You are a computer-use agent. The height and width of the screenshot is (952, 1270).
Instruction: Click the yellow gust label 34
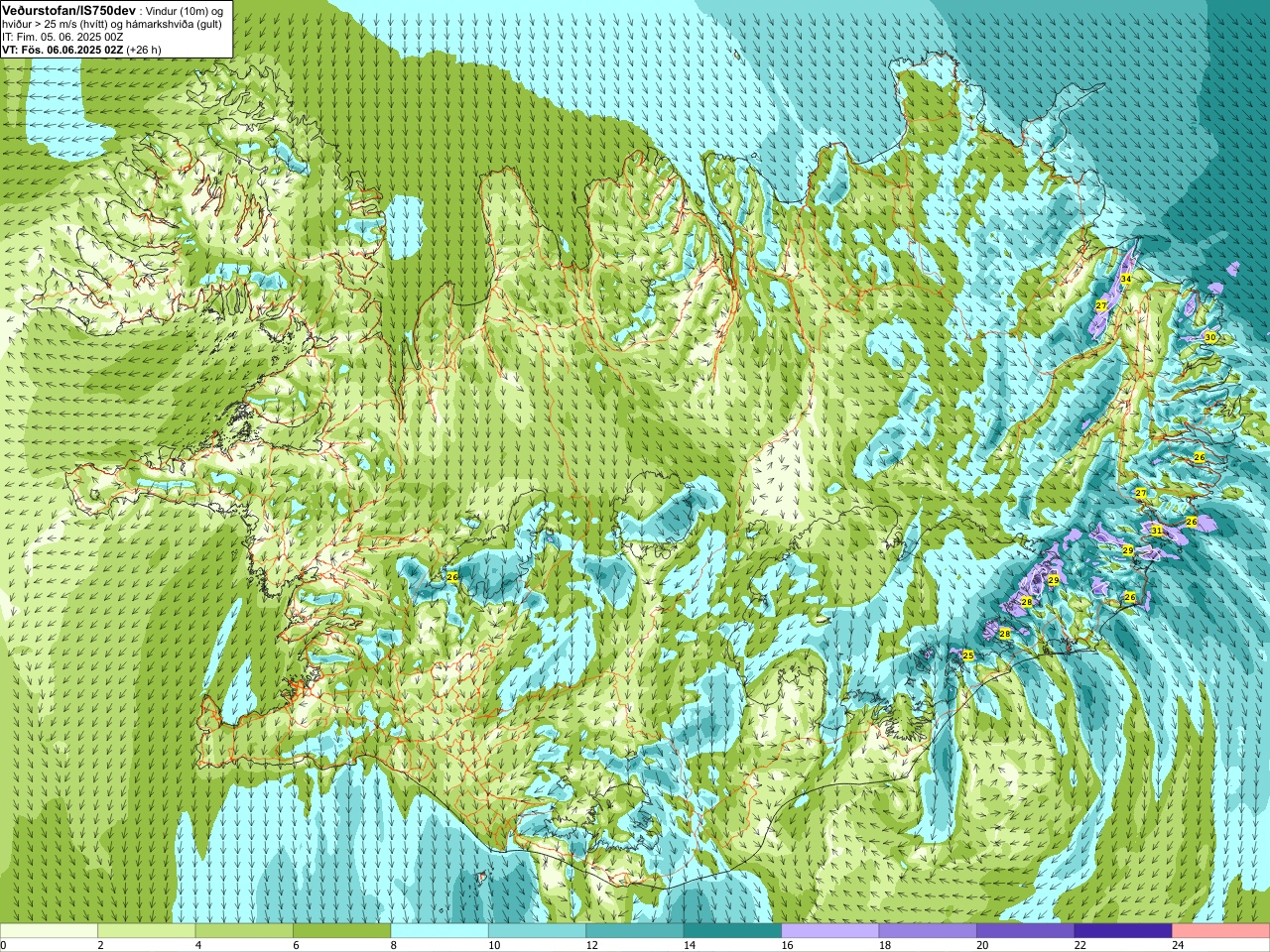(1125, 279)
